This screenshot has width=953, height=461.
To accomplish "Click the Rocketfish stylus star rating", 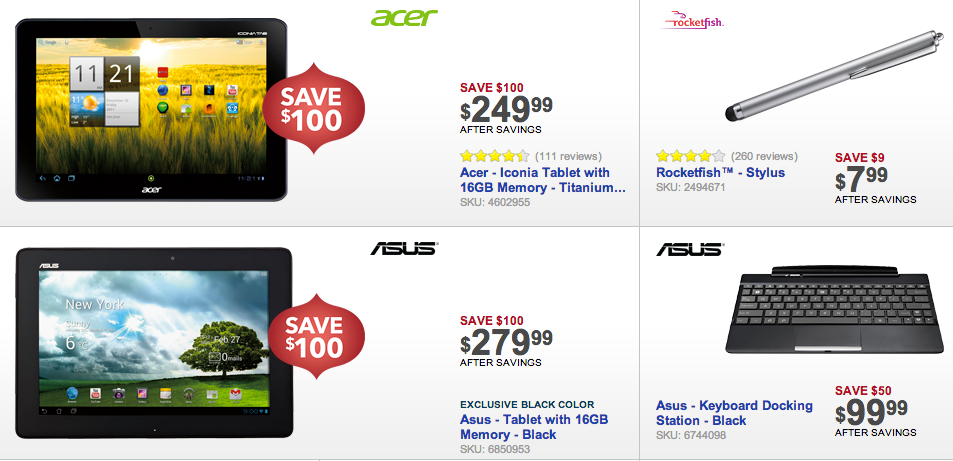I will pos(690,156).
